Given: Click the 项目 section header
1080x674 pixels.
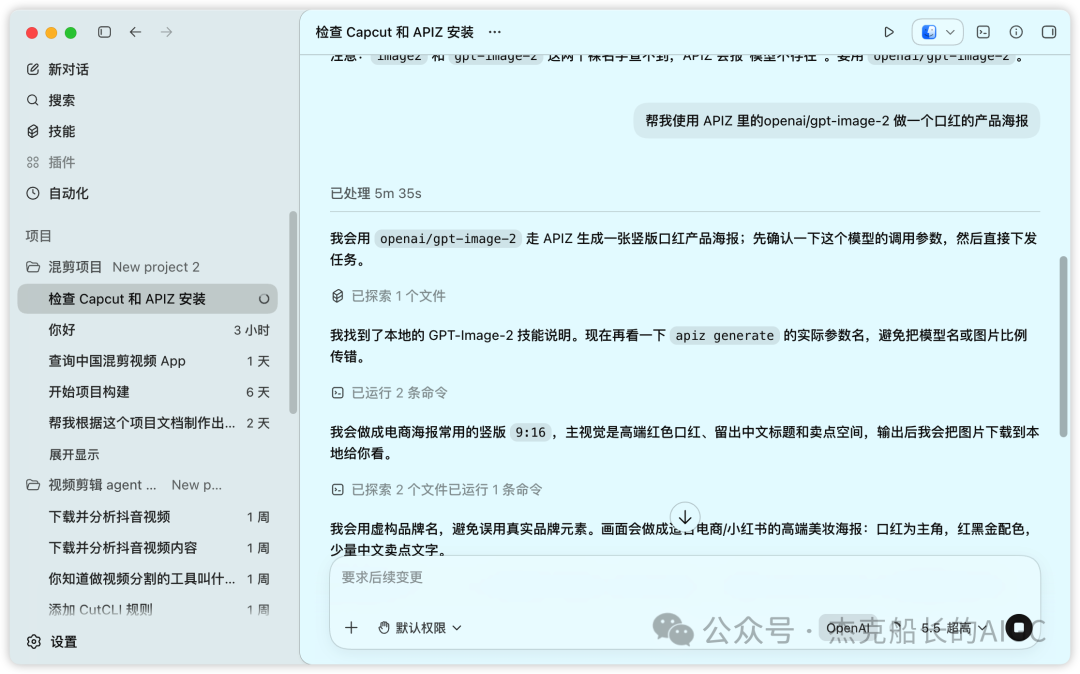Looking at the screenshot, I should [39, 236].
